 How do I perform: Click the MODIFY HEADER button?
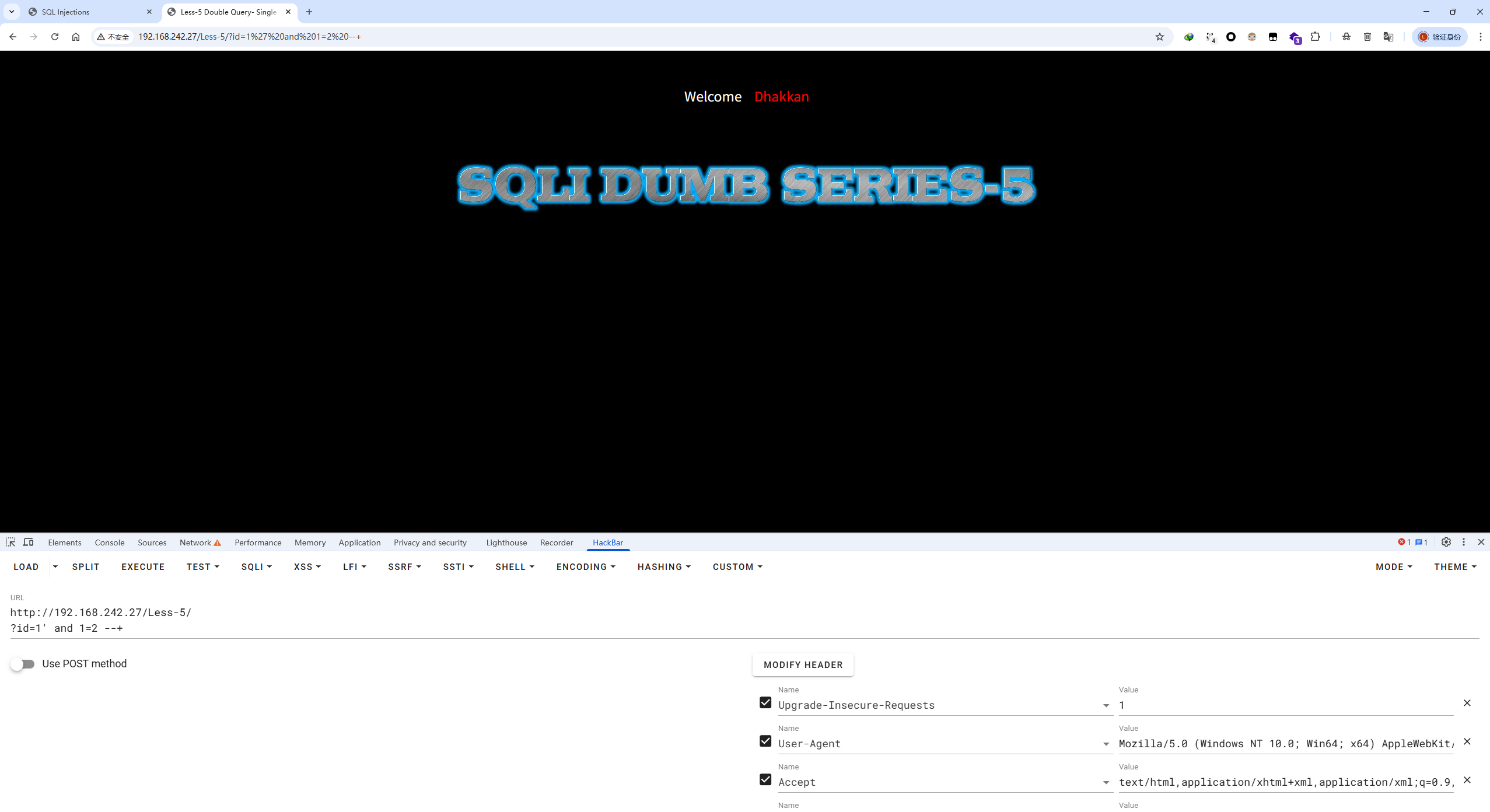(x=803, y=665)
